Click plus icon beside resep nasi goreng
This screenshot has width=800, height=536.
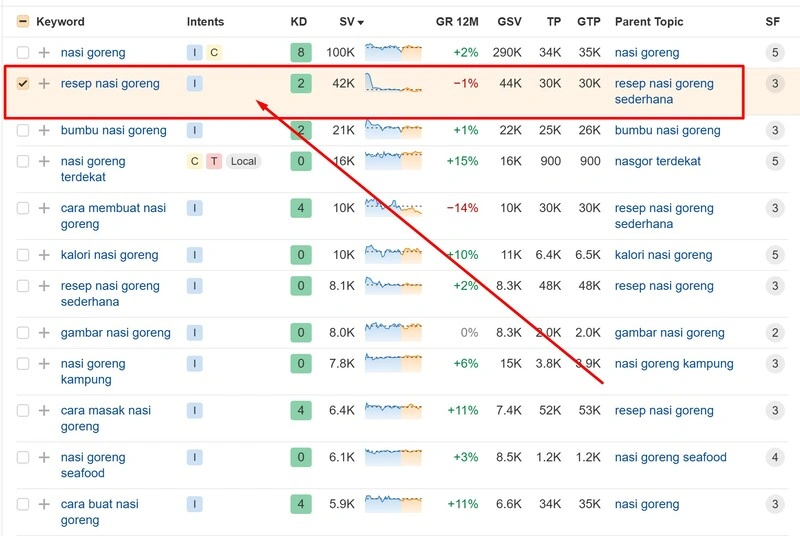coord(44,84)
